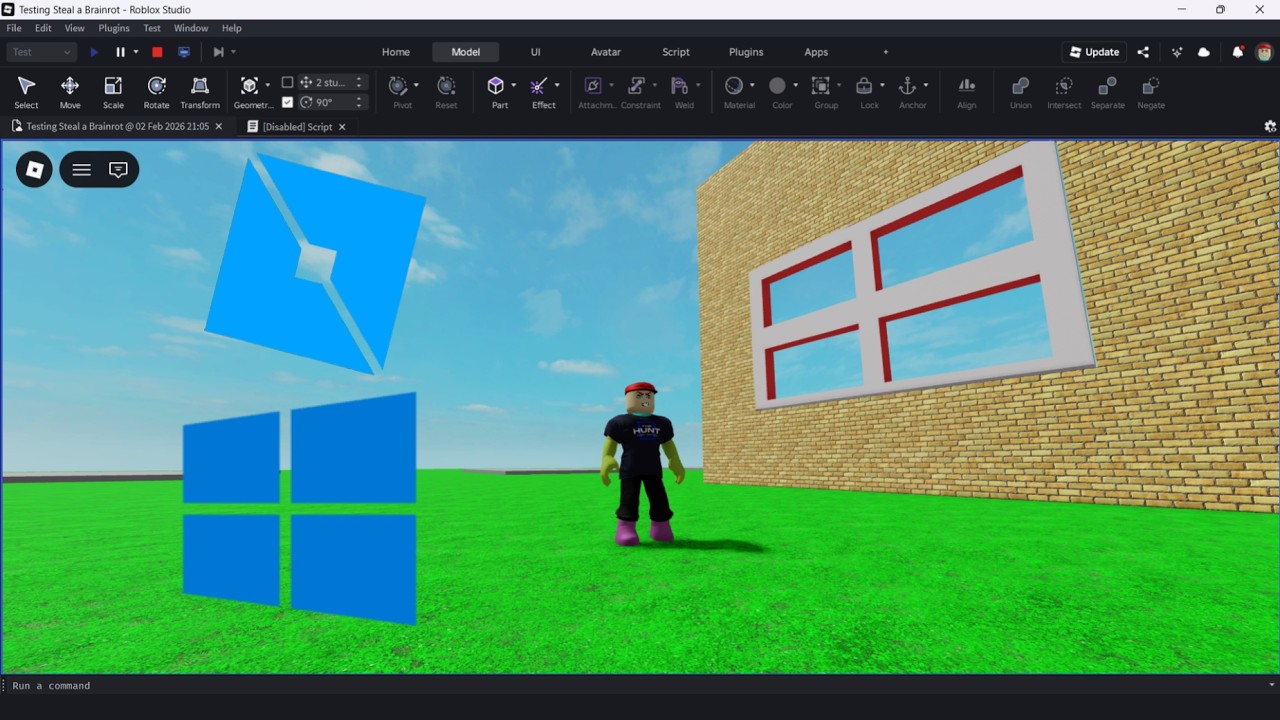
Task: Add a custom ribbon tab with plus
Action: coord(885,52)
